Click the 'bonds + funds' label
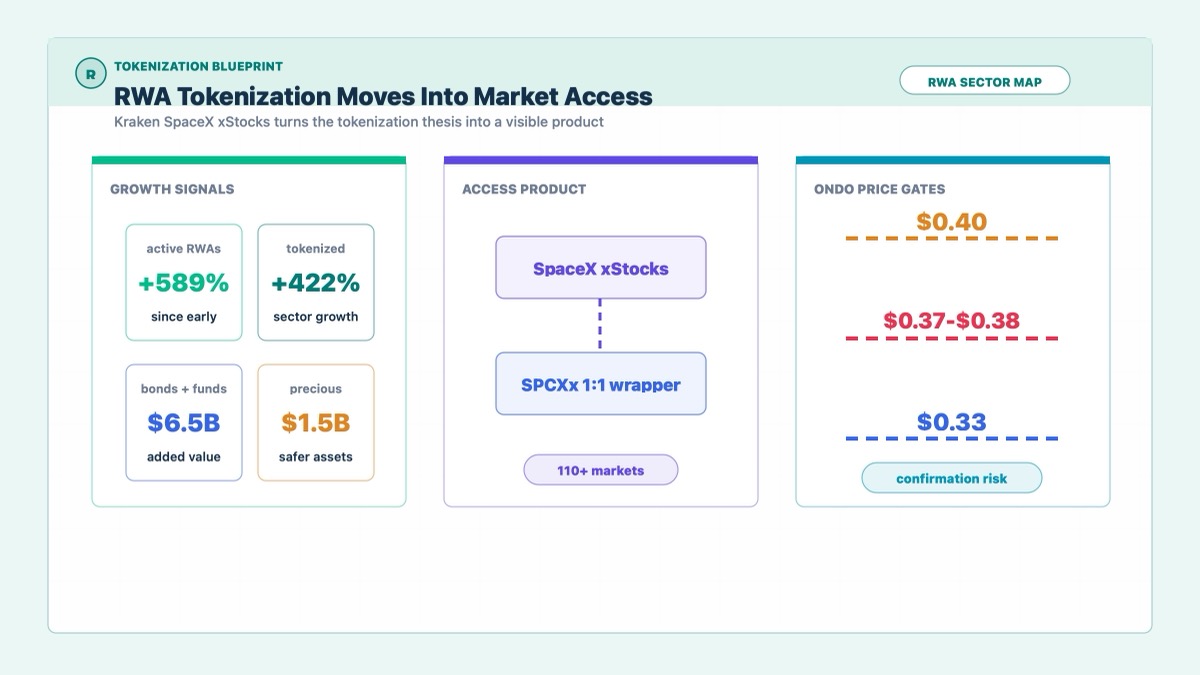1200x675 pixels. click(x=184, y=389)
